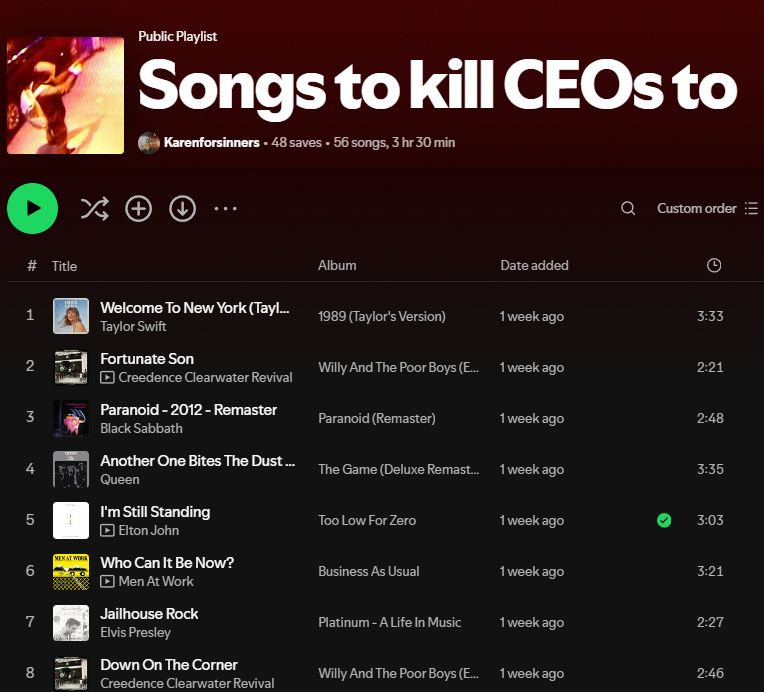Open the three-dots more options menu
This screenshot has width=764, height=692.
(226, 209)
